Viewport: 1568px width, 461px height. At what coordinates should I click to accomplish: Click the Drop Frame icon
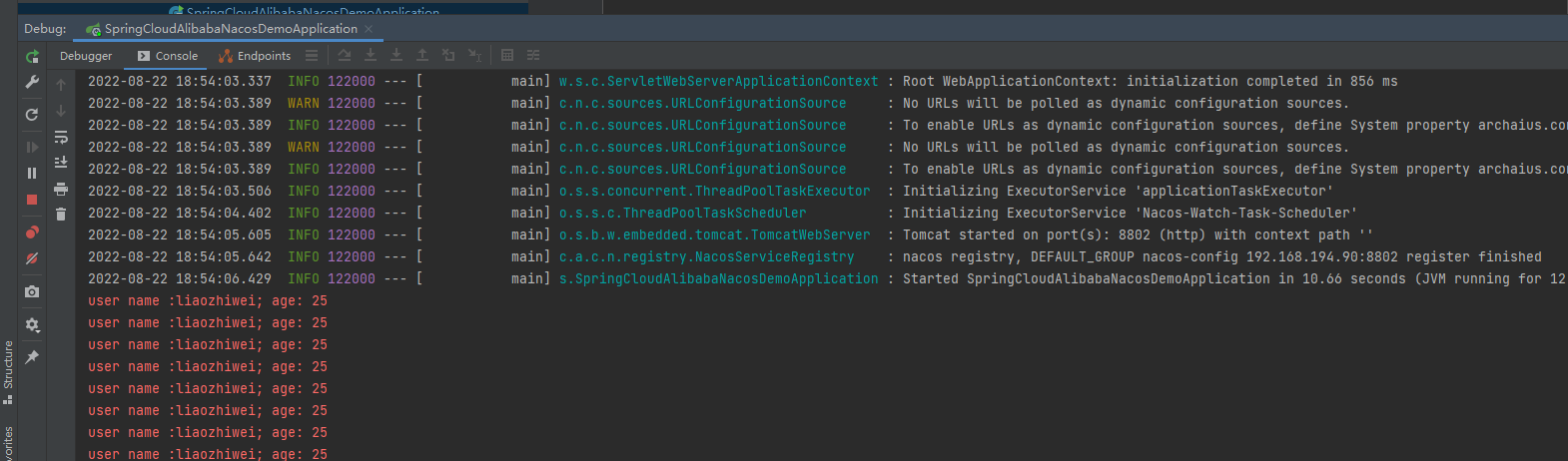(448, 55)
